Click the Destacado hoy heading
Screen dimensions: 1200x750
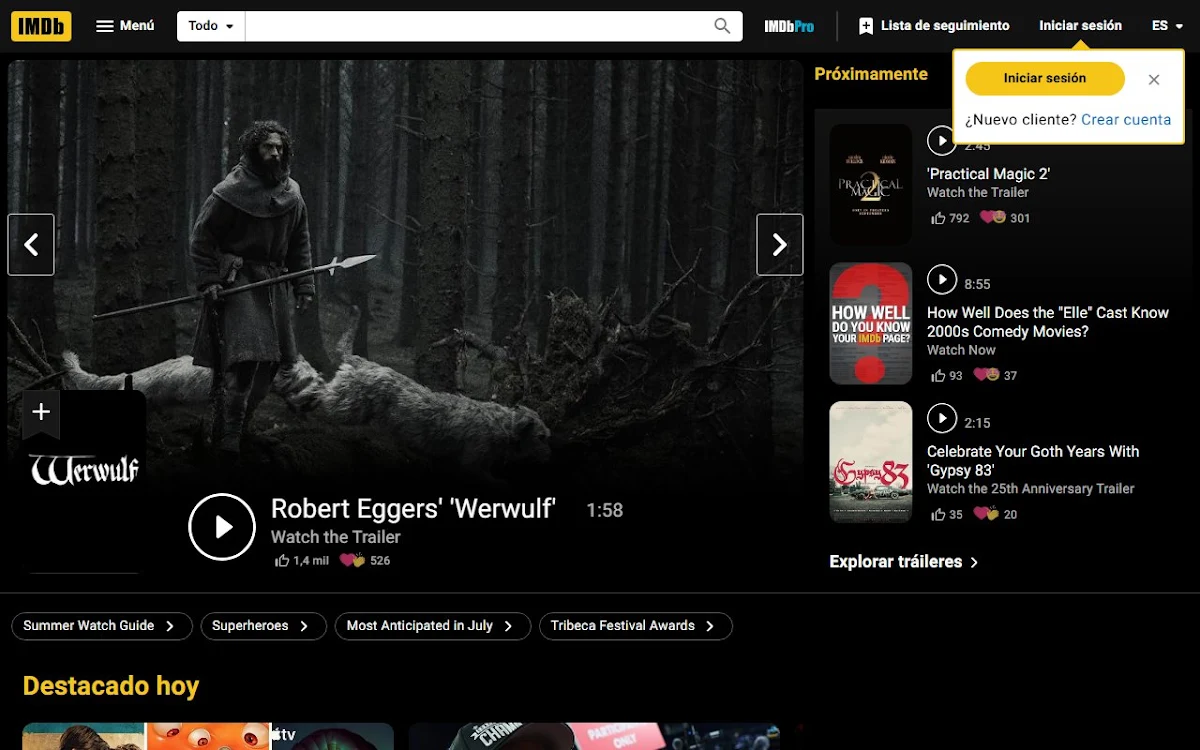coord(111,686)
